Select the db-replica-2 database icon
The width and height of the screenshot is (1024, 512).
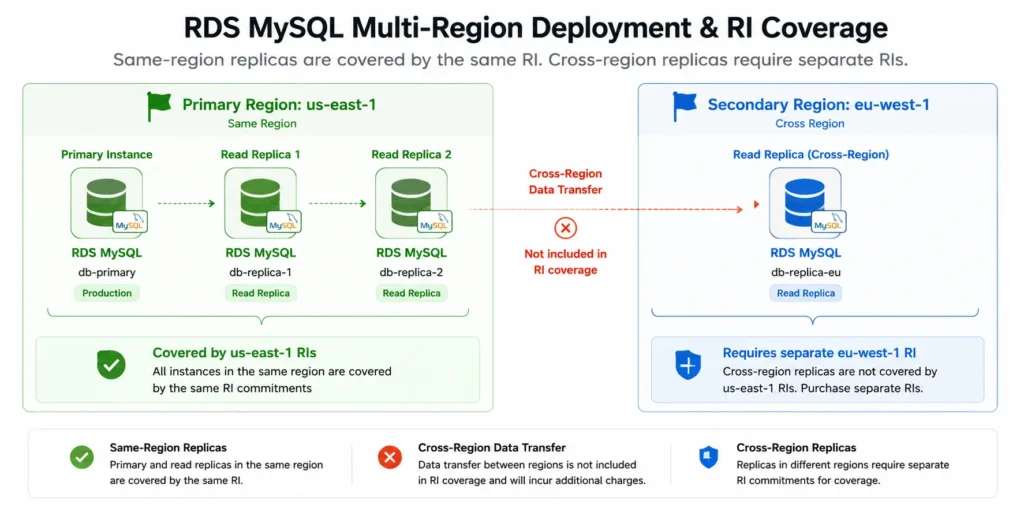[x=411, y=203]
